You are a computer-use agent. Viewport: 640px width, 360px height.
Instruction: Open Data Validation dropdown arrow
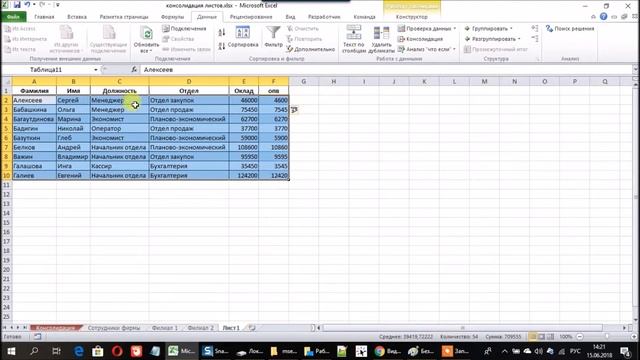click(x=455, y=29)
